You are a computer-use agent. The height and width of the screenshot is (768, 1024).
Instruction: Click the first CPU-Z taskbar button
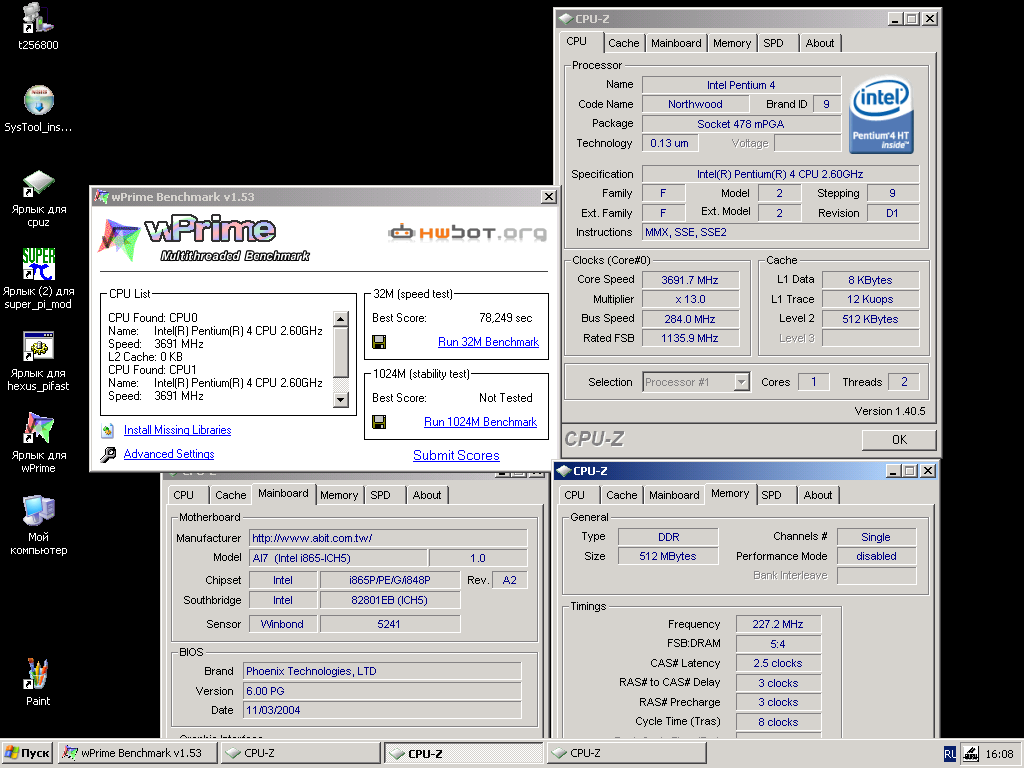point(300,753)
